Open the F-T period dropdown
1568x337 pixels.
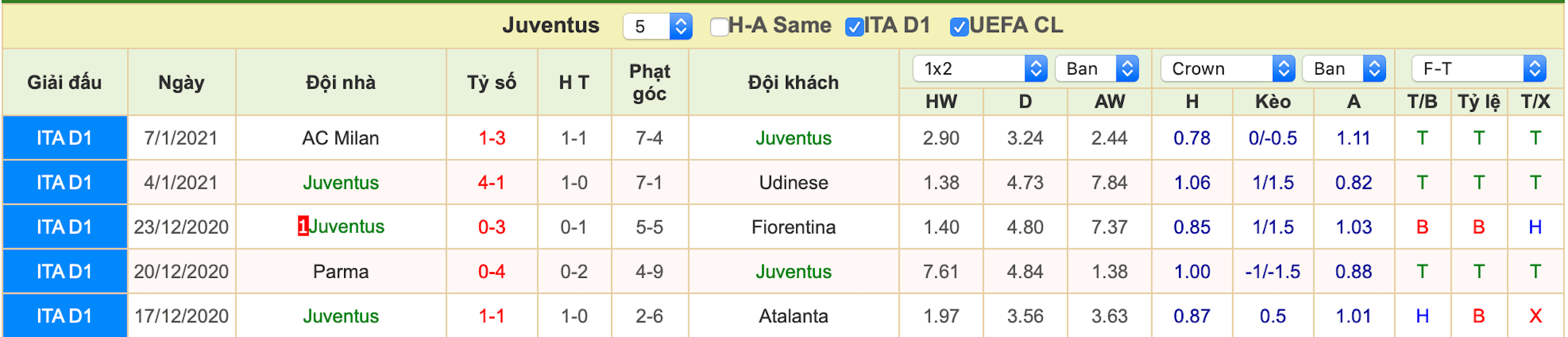point(1479,69)
